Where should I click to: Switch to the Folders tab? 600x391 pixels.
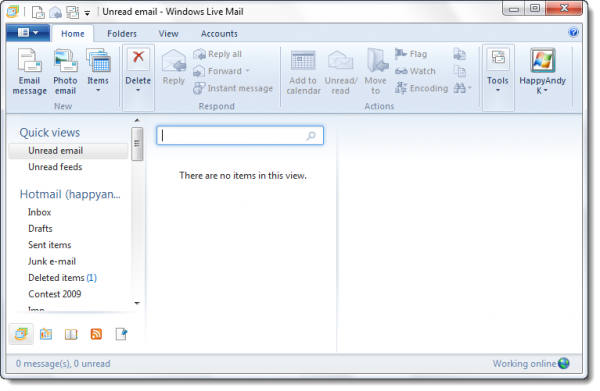[122, 34]
